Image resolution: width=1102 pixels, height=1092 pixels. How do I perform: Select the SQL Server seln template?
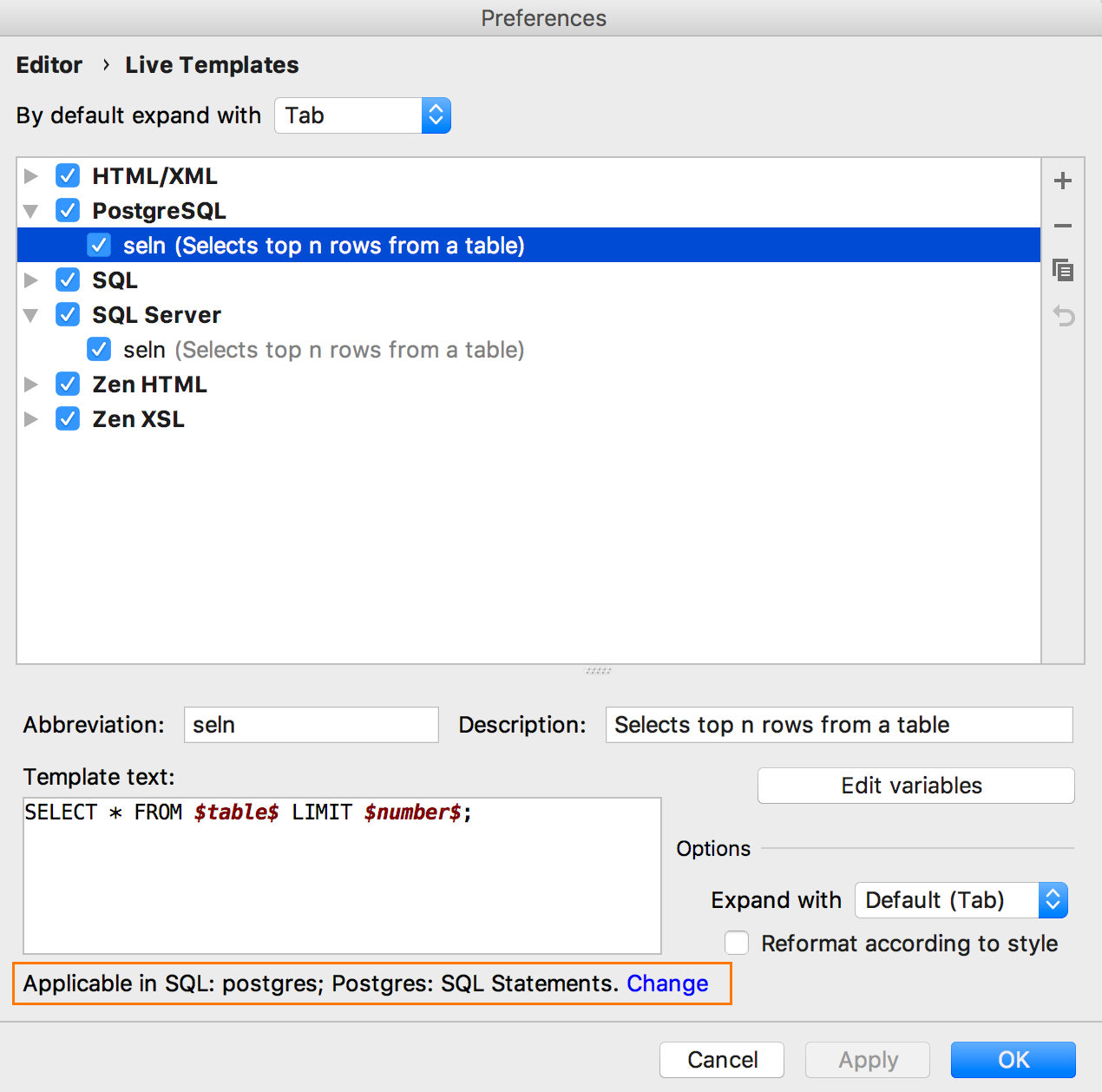pyautogui.click(x=323, y=350)
